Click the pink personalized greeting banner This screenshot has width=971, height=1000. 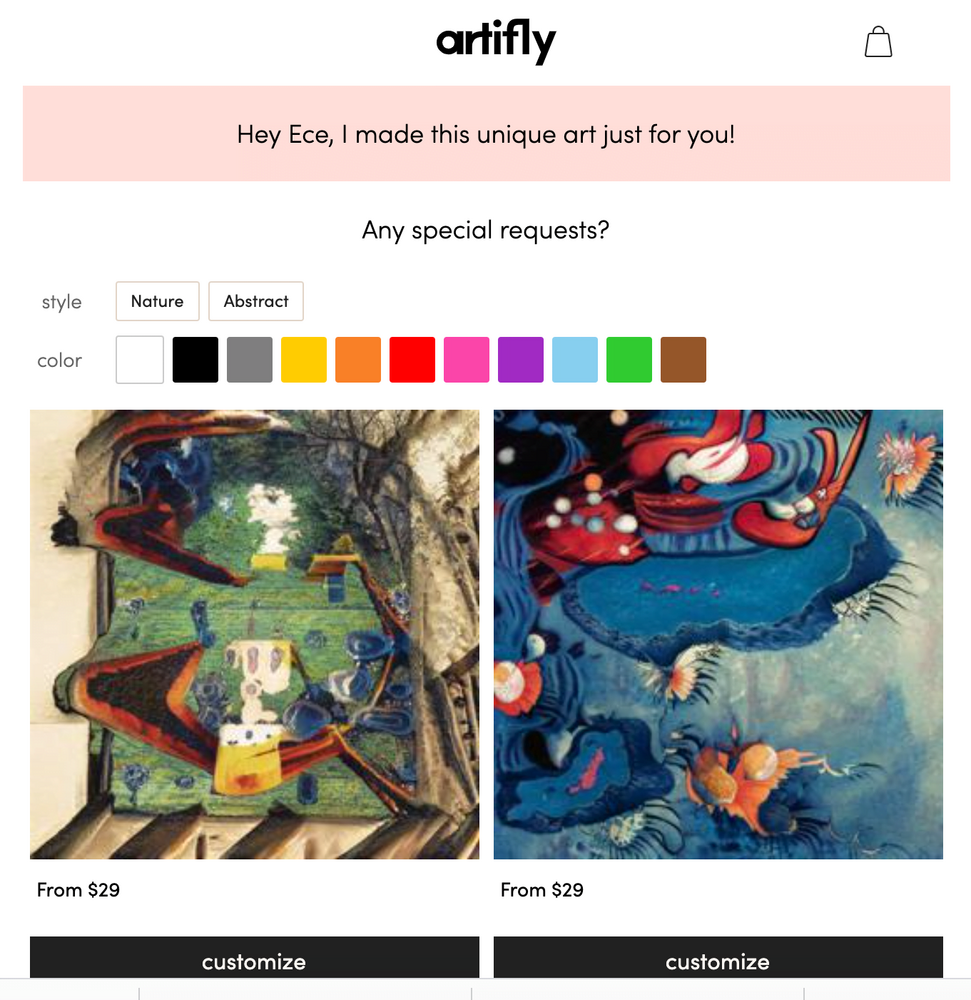(486, 133)
